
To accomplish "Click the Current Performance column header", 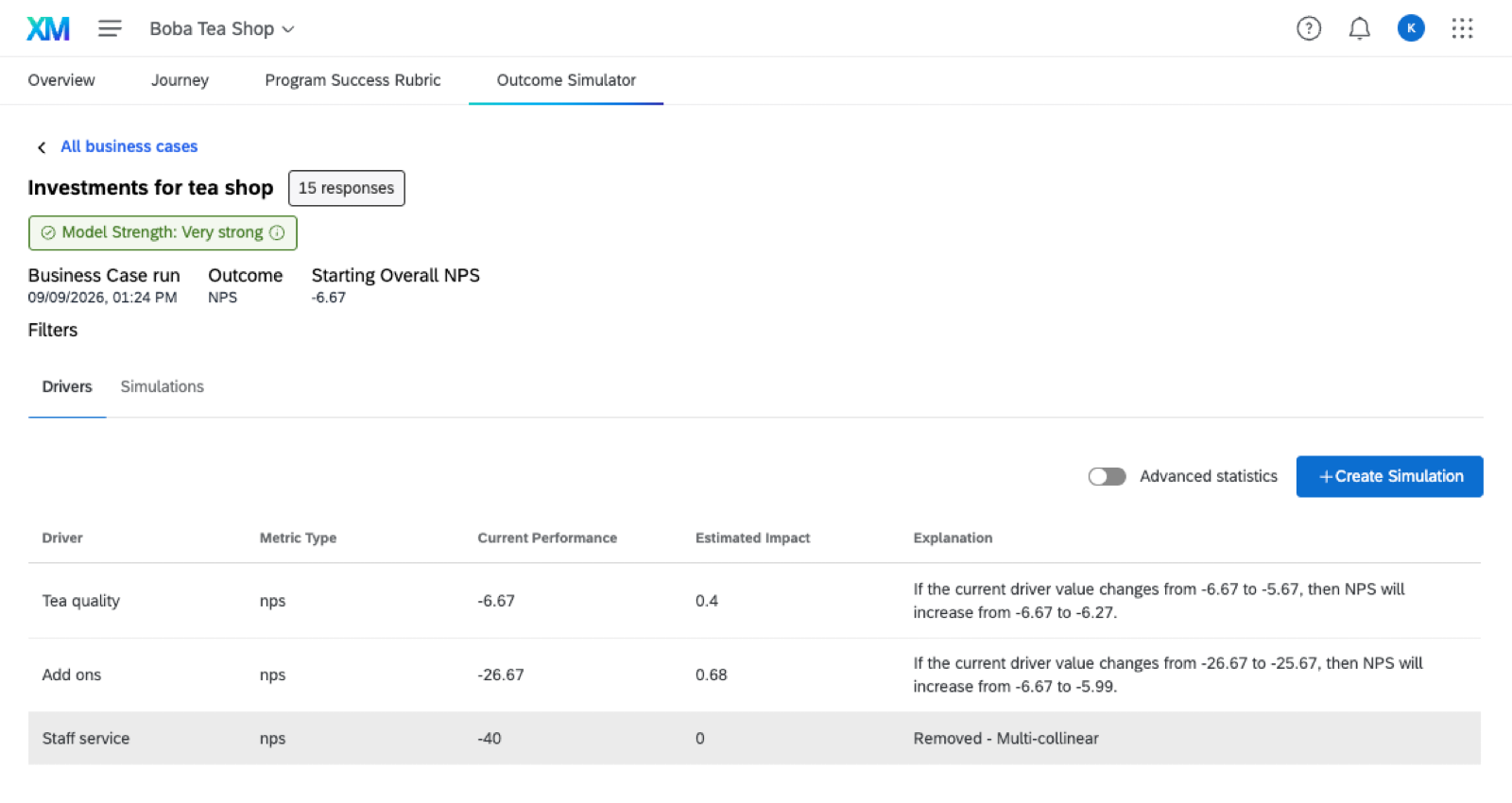I will pos(547,538).
